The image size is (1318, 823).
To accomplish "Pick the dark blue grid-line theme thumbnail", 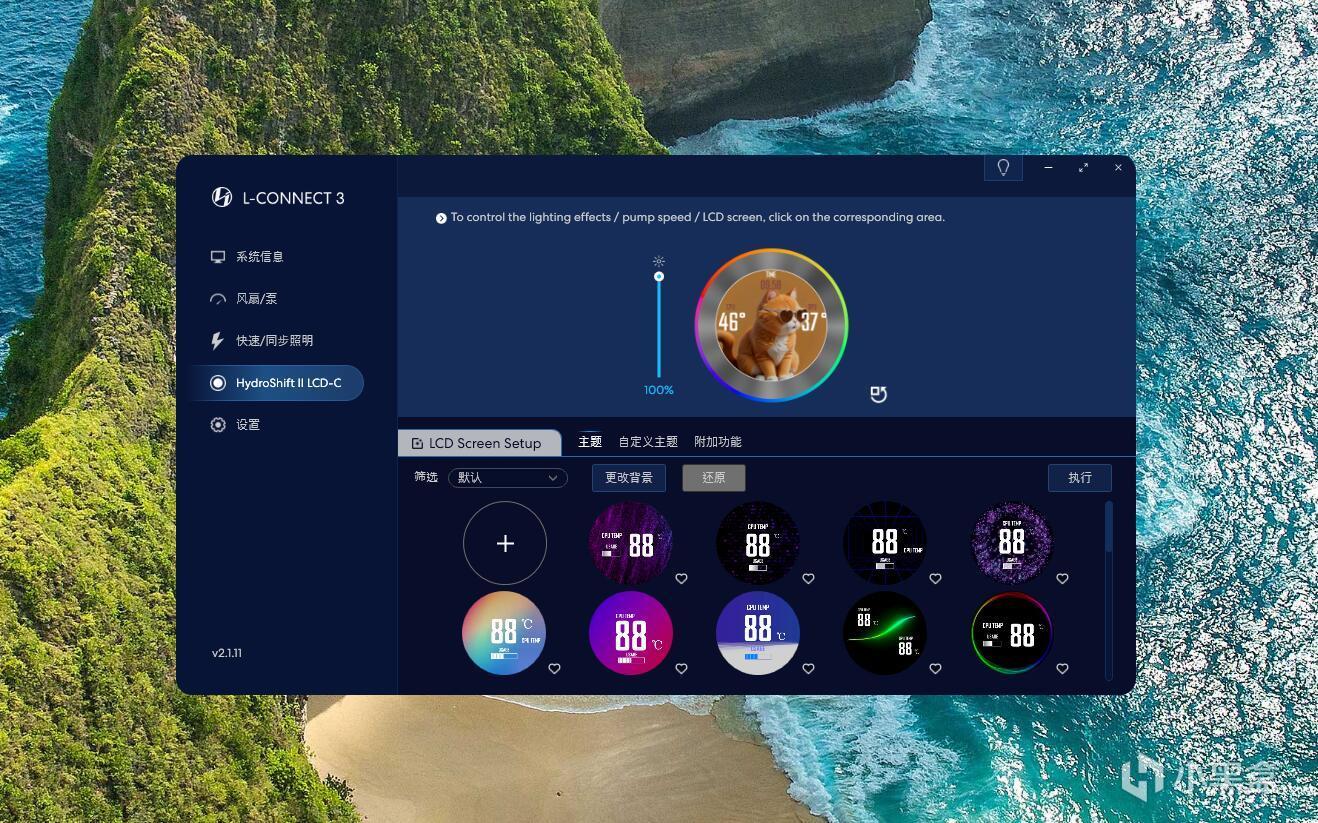I will pyautogui.click(x=885, y=543).
